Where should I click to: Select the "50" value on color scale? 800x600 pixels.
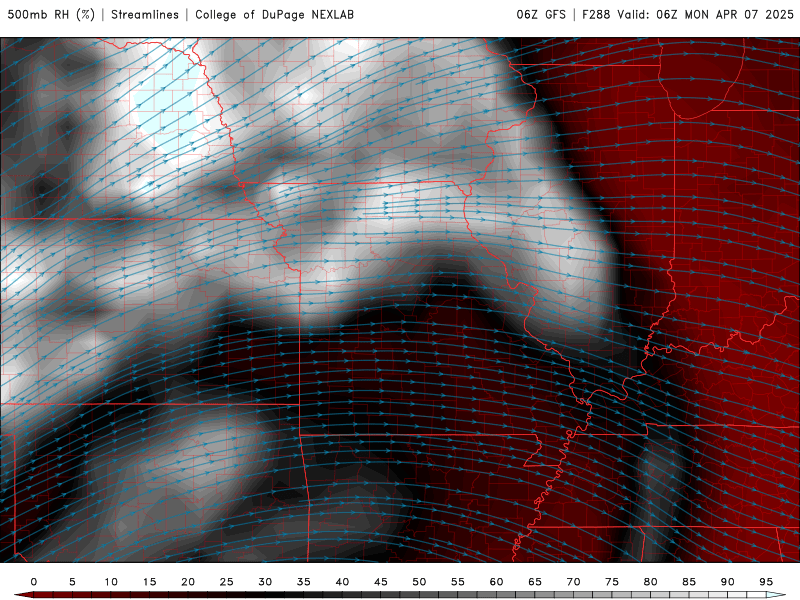pos(419,582)
